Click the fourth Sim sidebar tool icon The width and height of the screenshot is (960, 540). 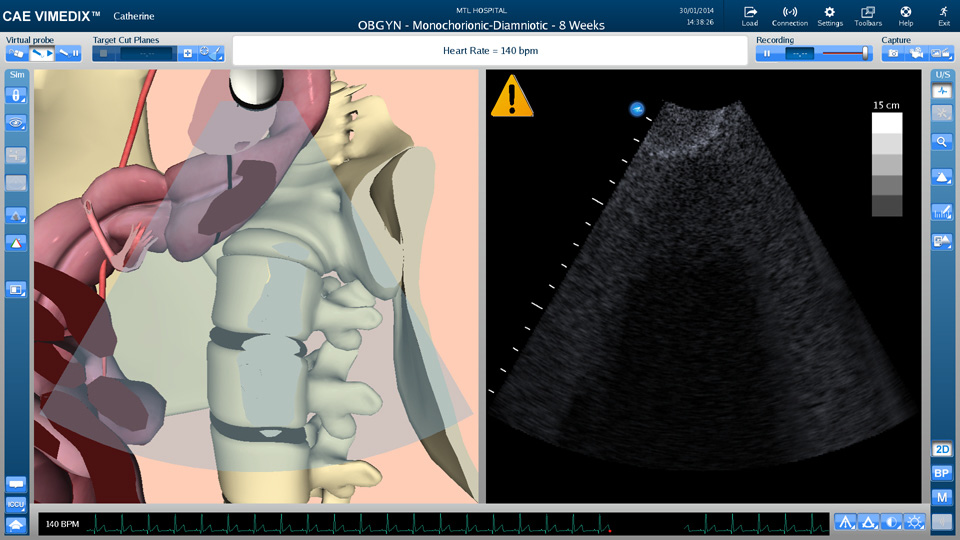coord(17,182)
